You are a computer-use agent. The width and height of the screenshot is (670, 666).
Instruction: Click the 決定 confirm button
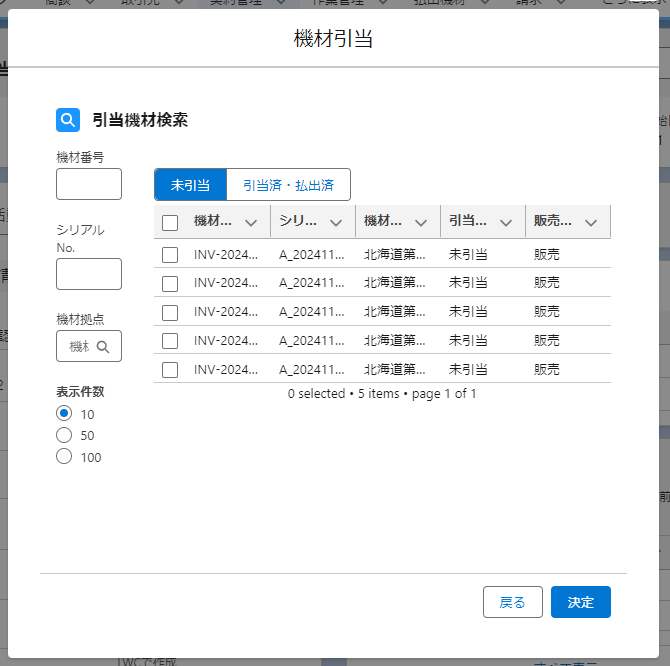(580, 602)
